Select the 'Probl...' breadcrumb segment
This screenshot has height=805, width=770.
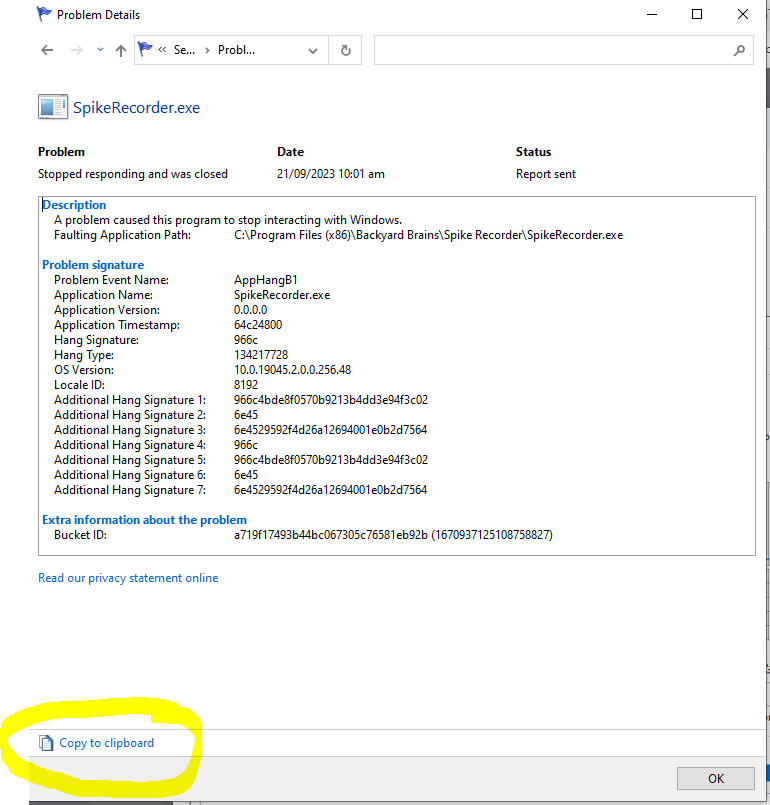(236, 50)
